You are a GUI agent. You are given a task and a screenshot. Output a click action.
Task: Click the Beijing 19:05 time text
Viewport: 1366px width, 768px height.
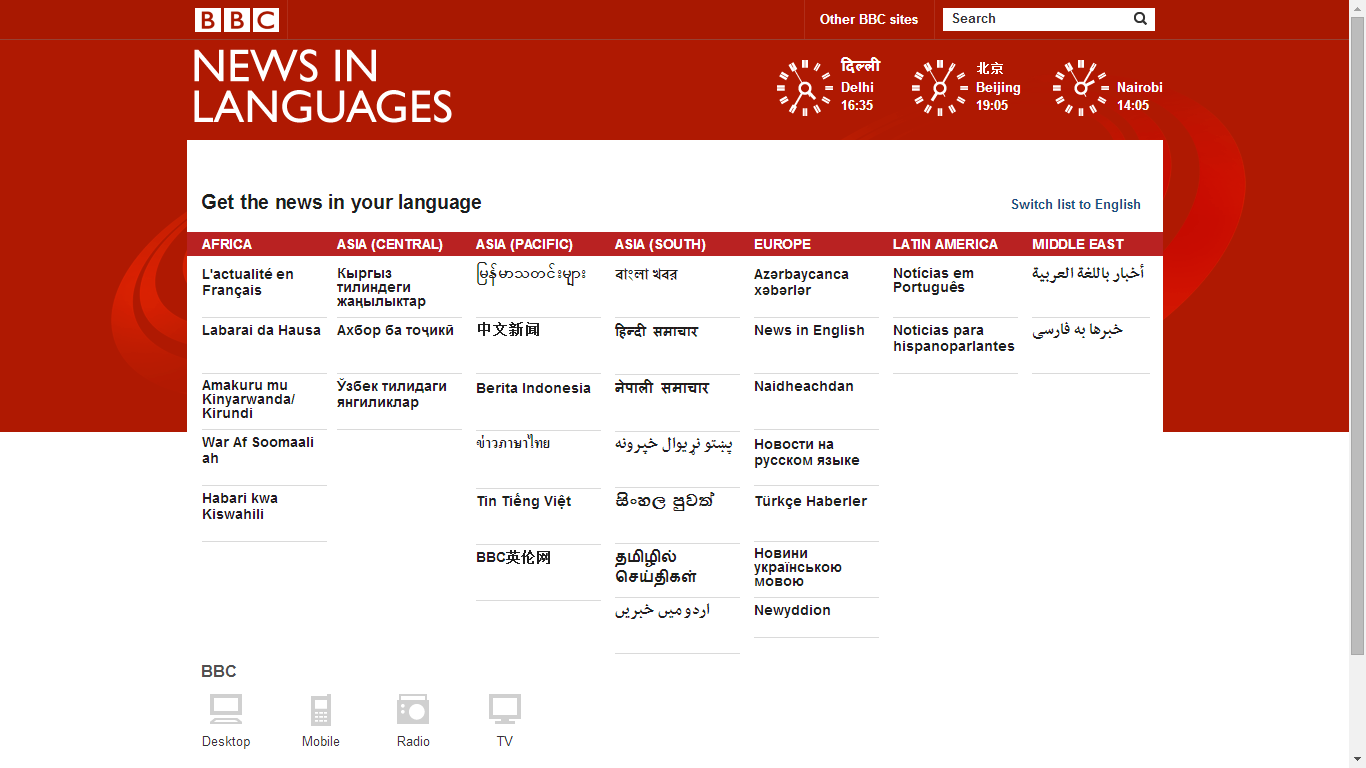(x=992, y=105)
